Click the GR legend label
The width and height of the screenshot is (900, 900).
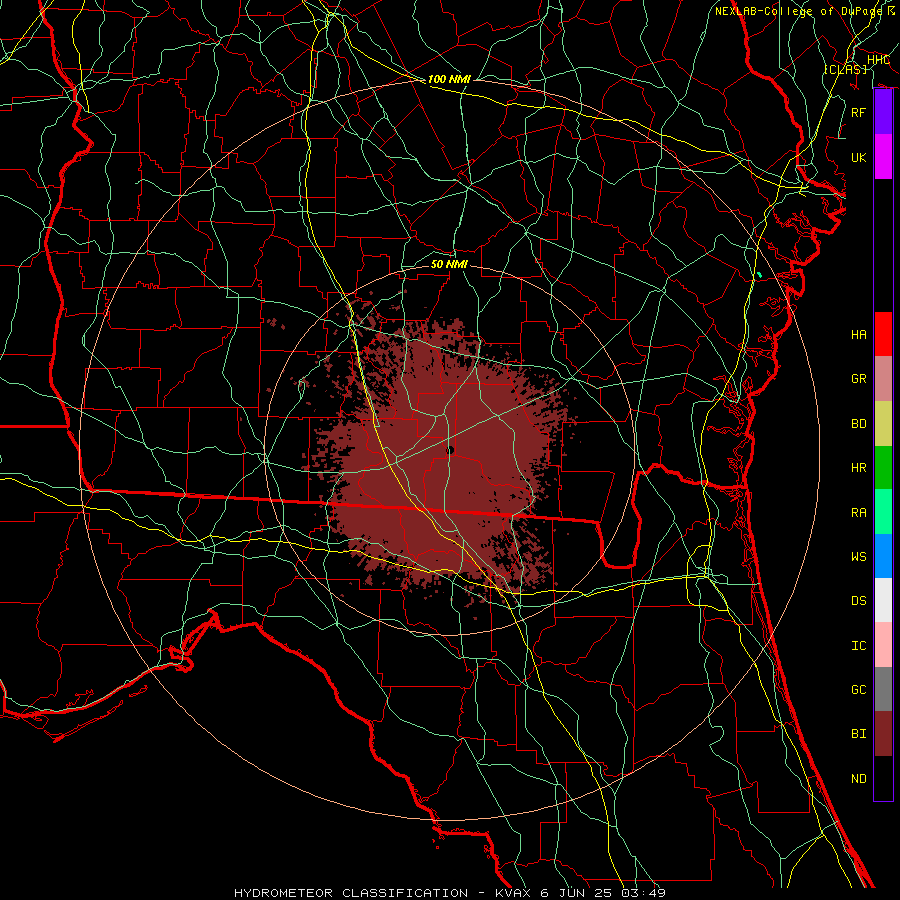tap(859, 378)
